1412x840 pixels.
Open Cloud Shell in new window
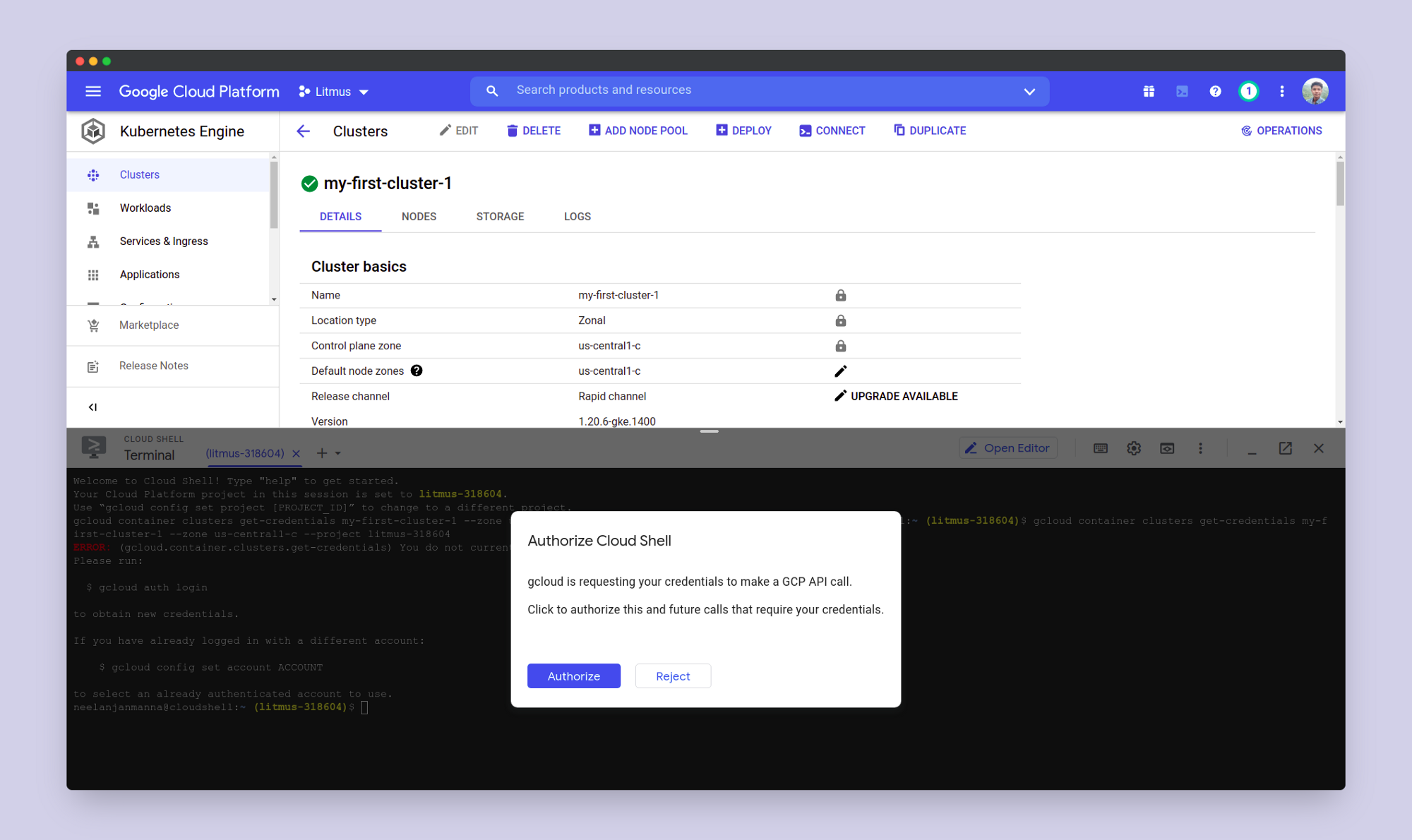1285,448
